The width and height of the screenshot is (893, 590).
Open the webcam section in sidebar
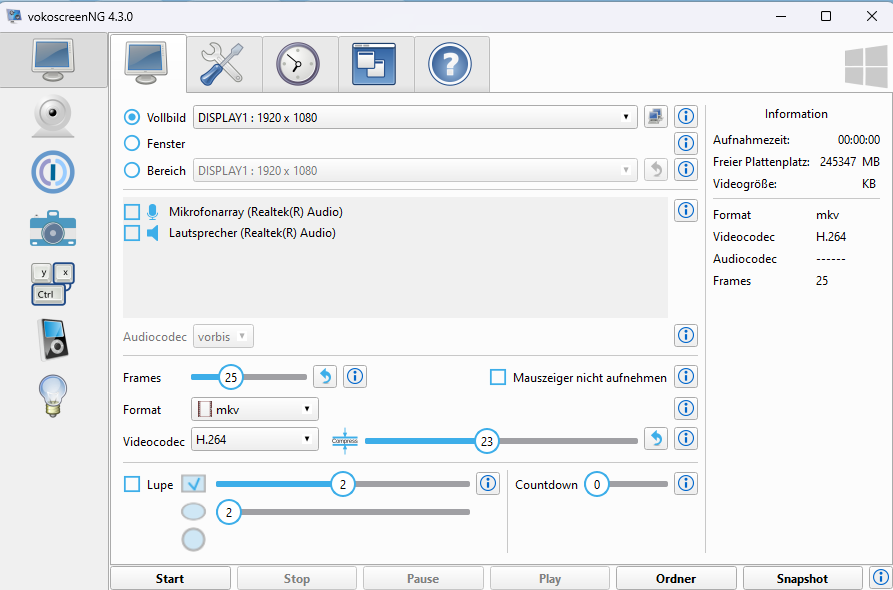click(x=53, y=117)
